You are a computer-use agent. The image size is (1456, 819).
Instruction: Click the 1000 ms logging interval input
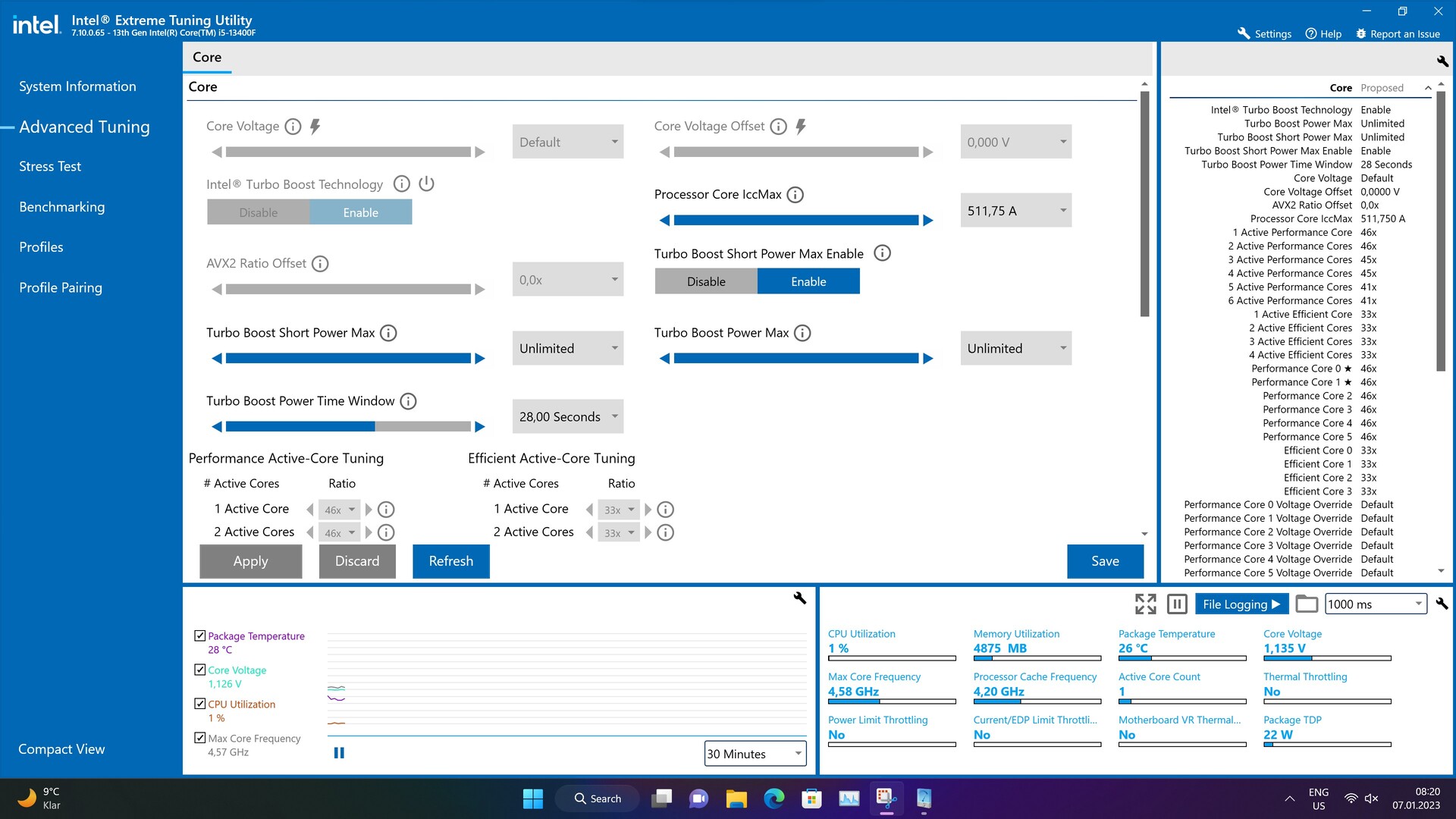click(x=1374, y=603)
